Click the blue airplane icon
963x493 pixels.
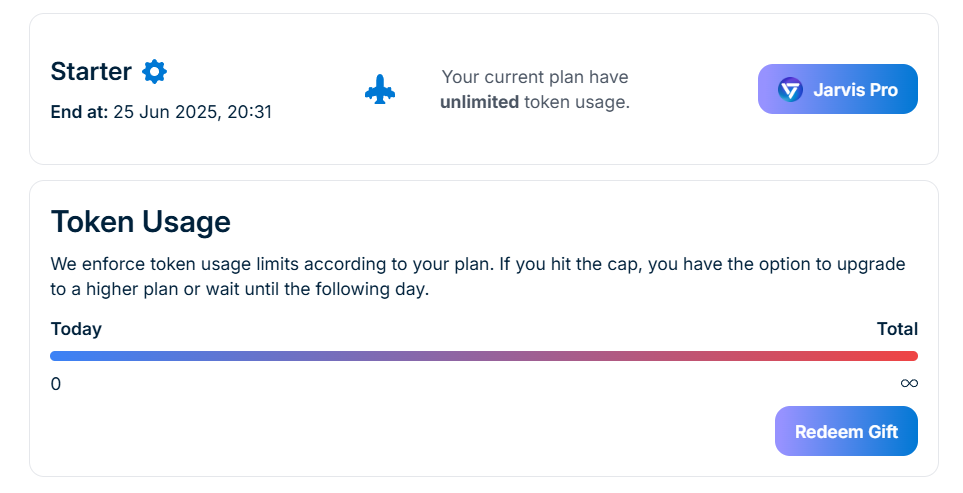[380, 90]
